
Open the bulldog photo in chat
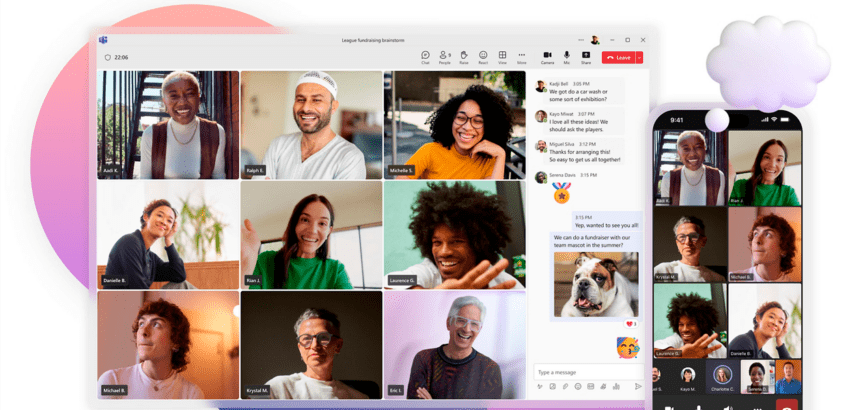tap(596, 283)
